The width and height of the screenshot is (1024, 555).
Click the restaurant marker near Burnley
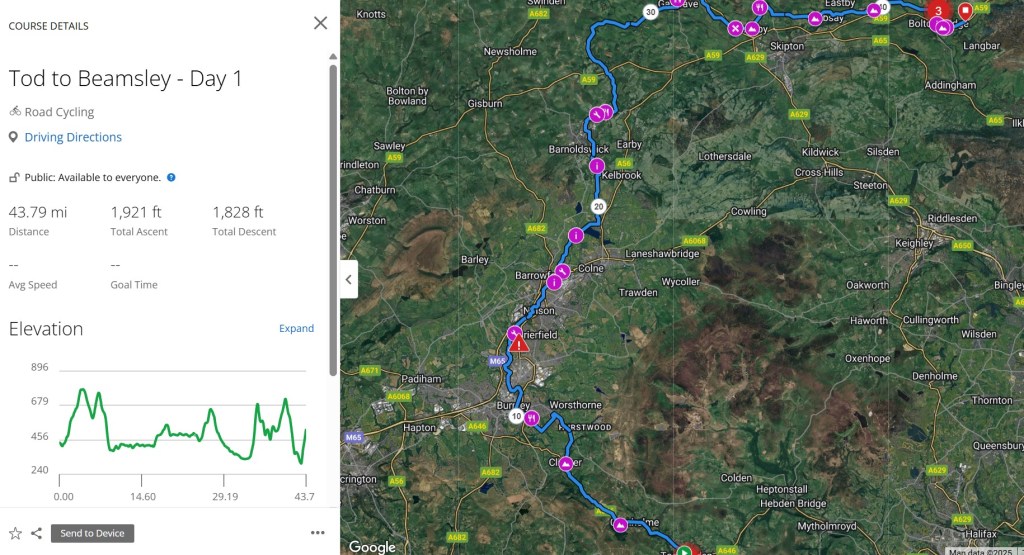tap(532, 418)
